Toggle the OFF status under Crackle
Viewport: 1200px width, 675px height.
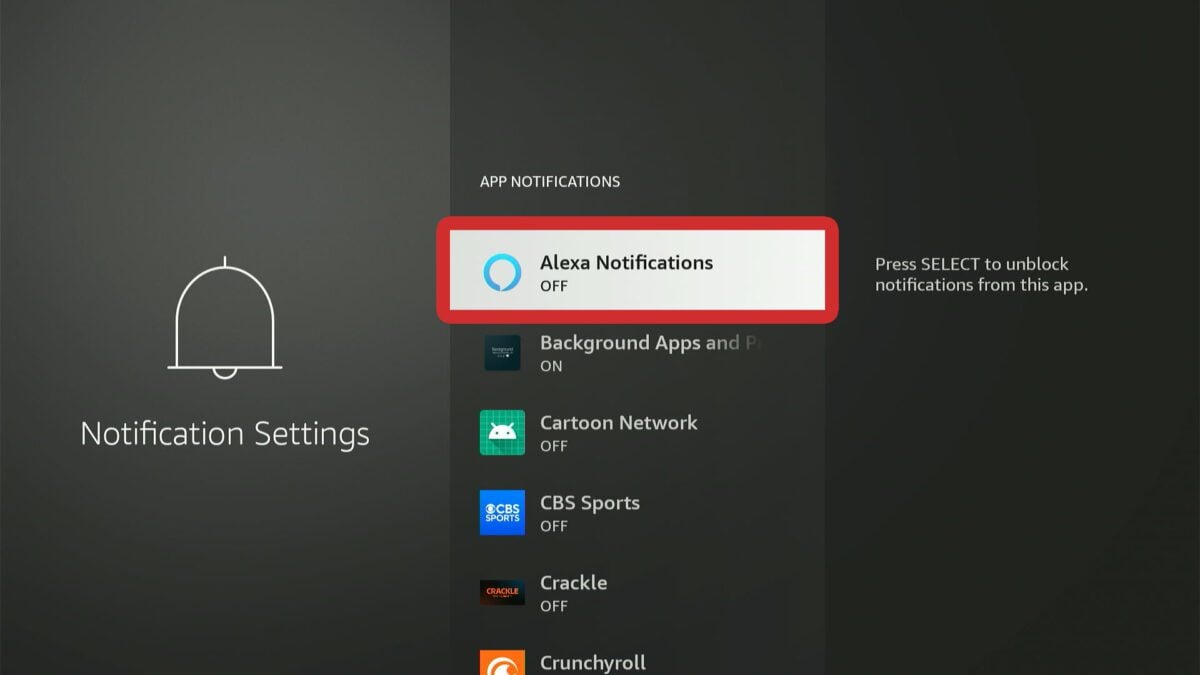tap(554, 606)
